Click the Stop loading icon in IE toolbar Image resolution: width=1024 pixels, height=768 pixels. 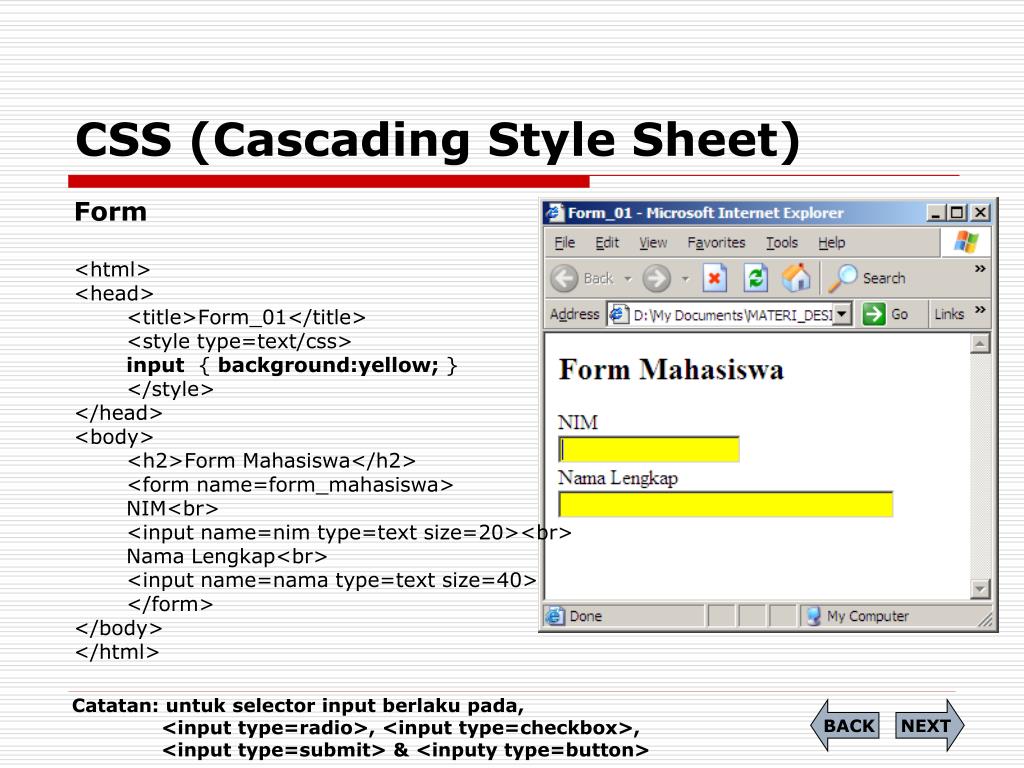[x=715, y=276]
